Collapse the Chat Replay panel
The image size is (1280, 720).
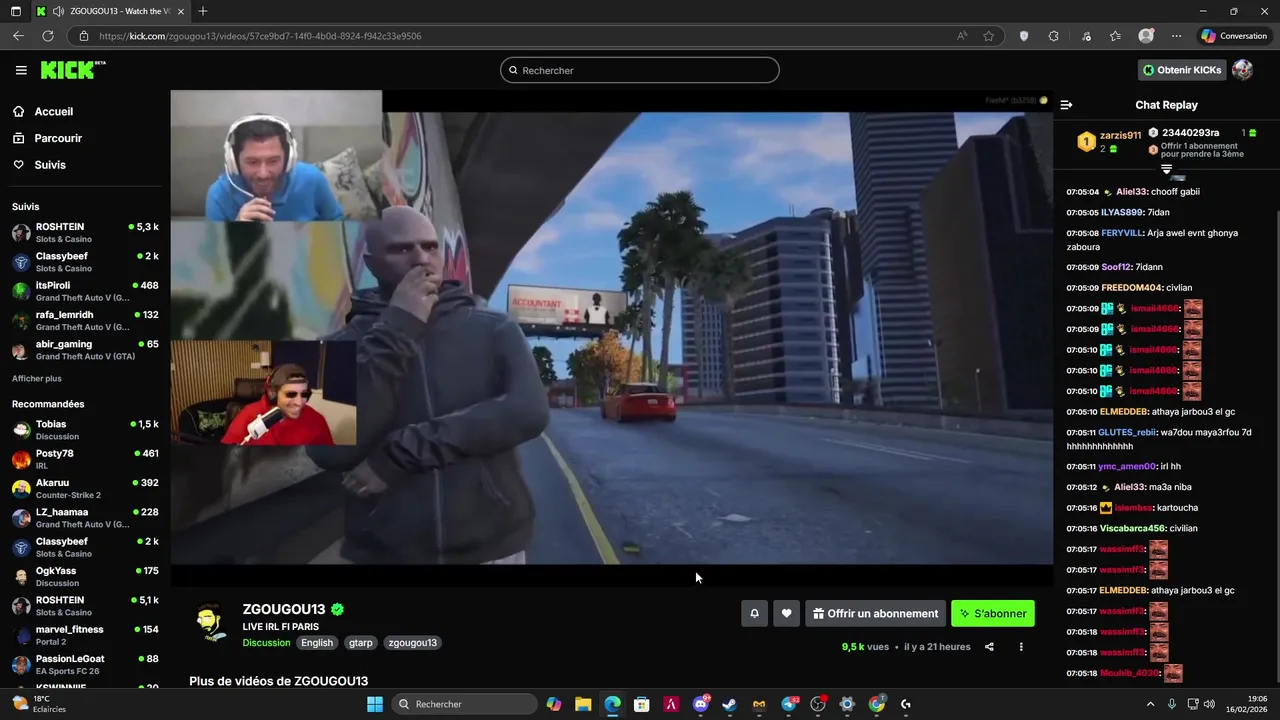click(1066, 105)
